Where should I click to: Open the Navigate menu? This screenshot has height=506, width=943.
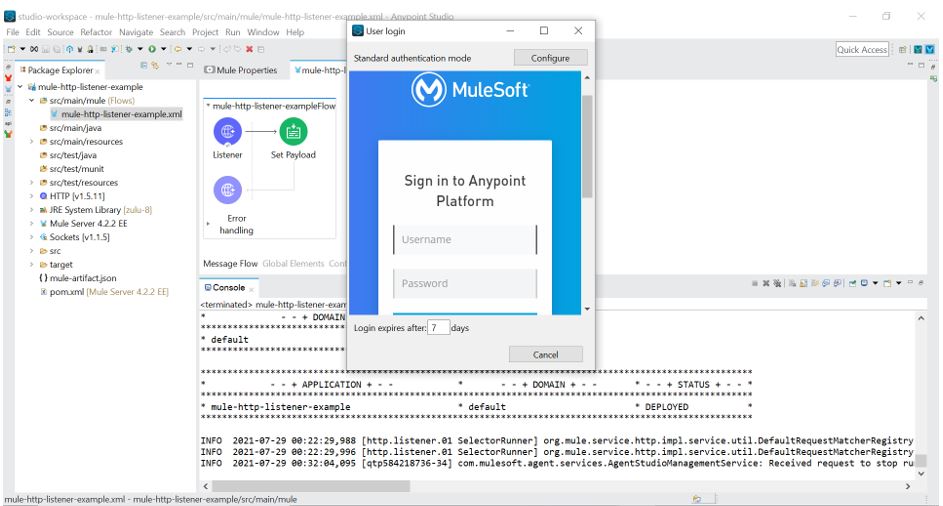(x=136, y=32)
